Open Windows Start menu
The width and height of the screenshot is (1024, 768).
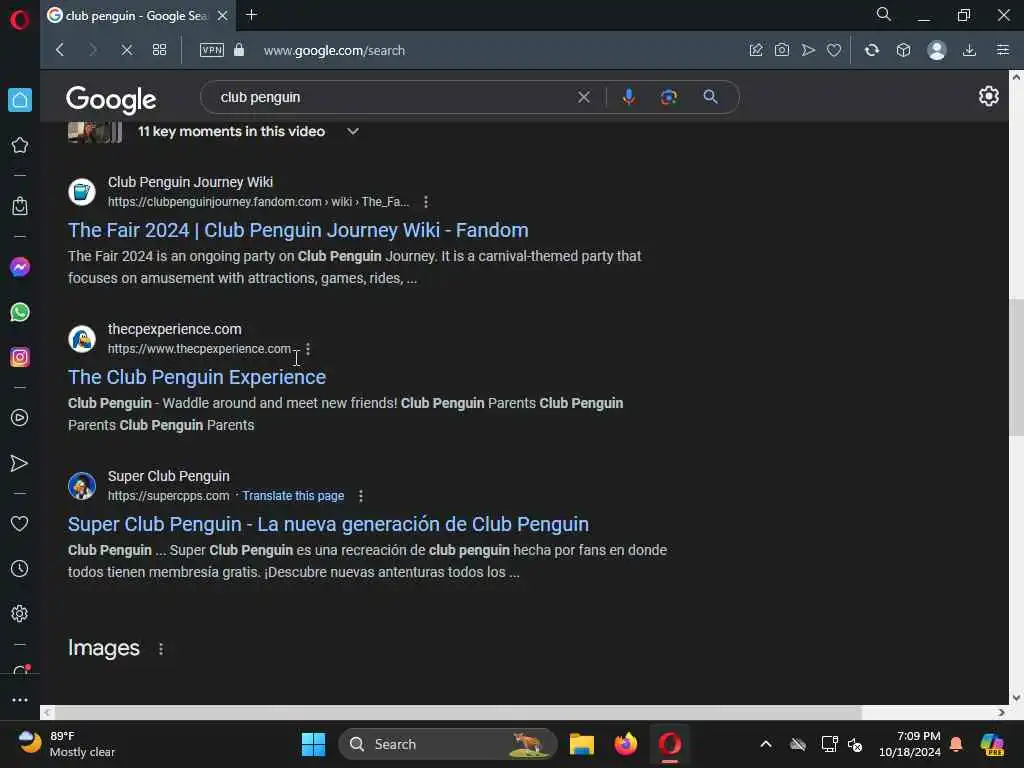point(313,744)
